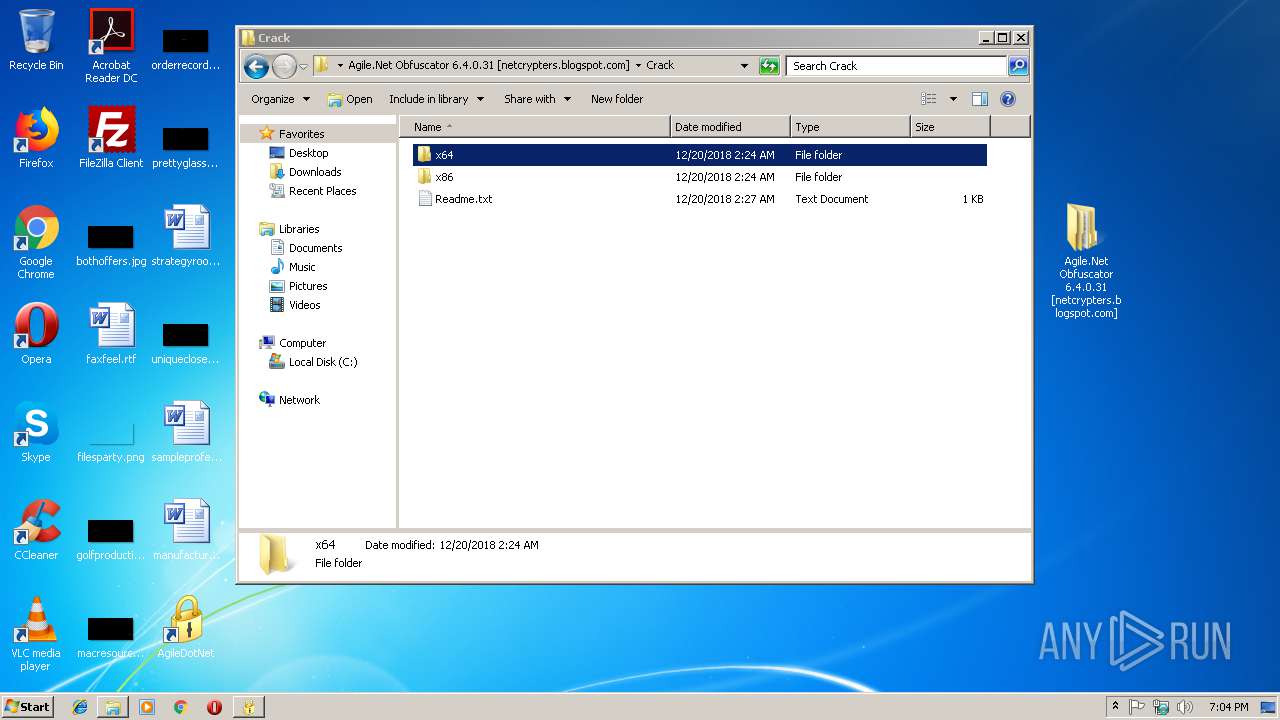Image resolution: width=1280 pixels, height=720 pixels.
Task: Click the volume tray icon
Action: (x=1185, y=707)
